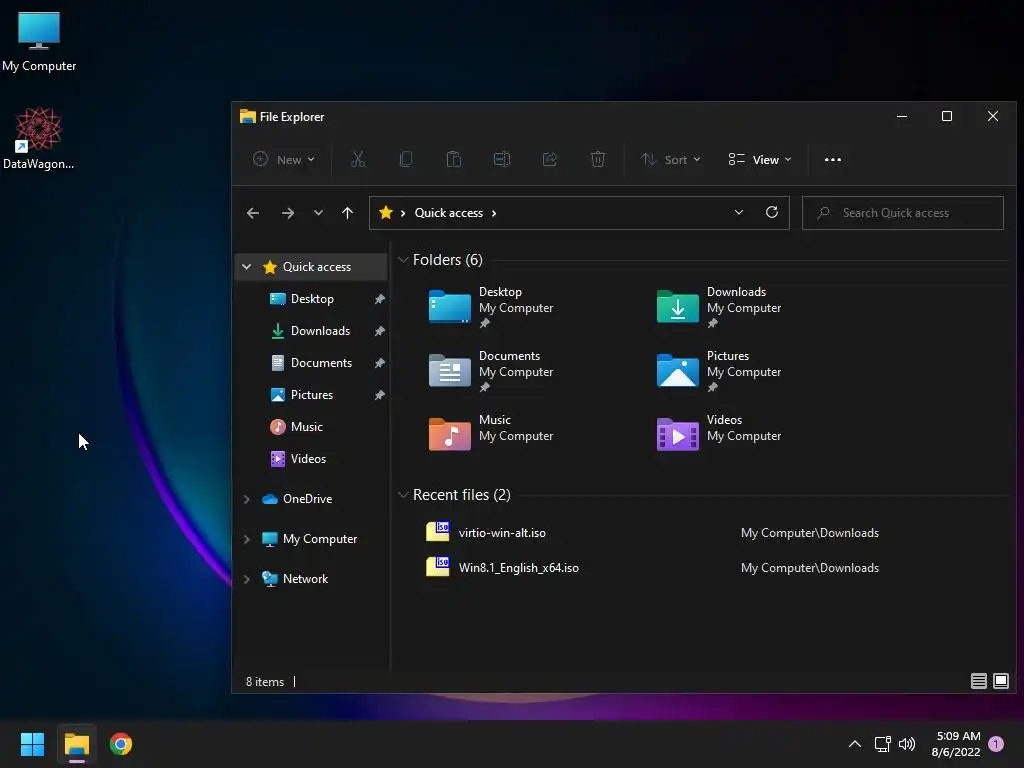1024x768 pixels.
Task: Open recent locations dropdown chevron
Action: click(x=318, y=213)
